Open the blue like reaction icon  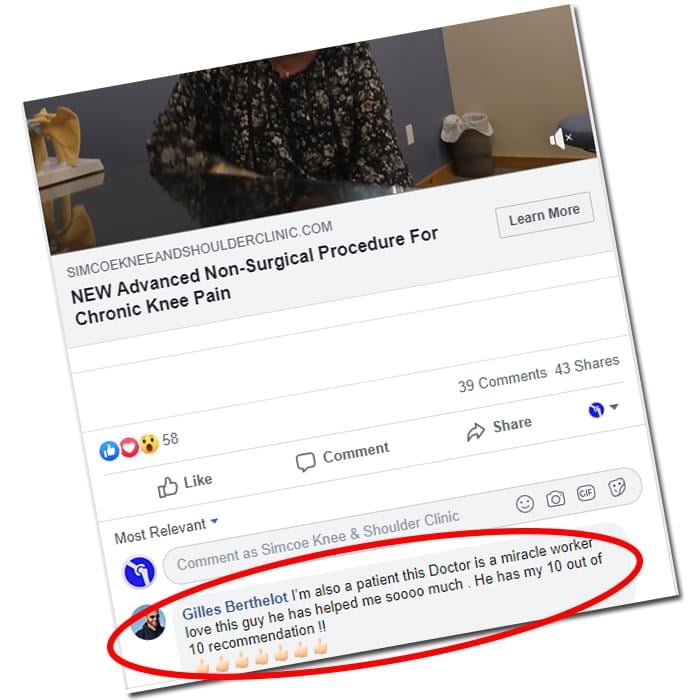coord(109,451)
